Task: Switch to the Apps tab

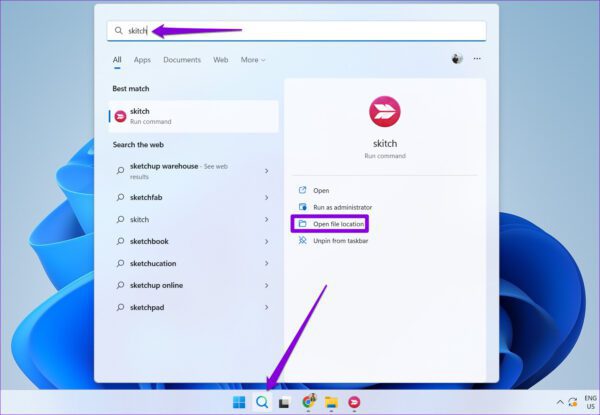Action: (x=142, y=60)
